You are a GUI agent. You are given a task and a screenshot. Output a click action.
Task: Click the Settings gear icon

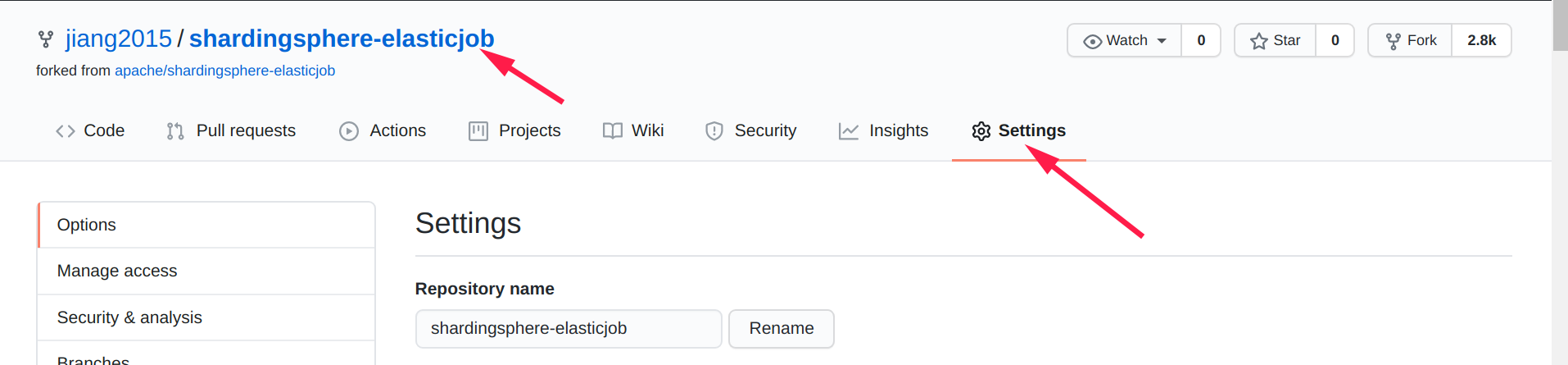[981, 131]
